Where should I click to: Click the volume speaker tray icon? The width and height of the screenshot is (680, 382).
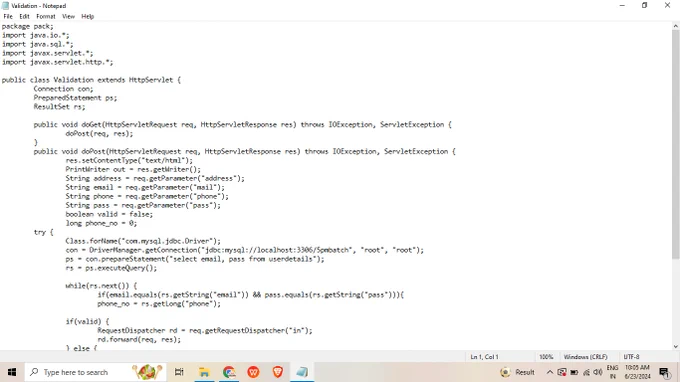click(x=598, y=372)
